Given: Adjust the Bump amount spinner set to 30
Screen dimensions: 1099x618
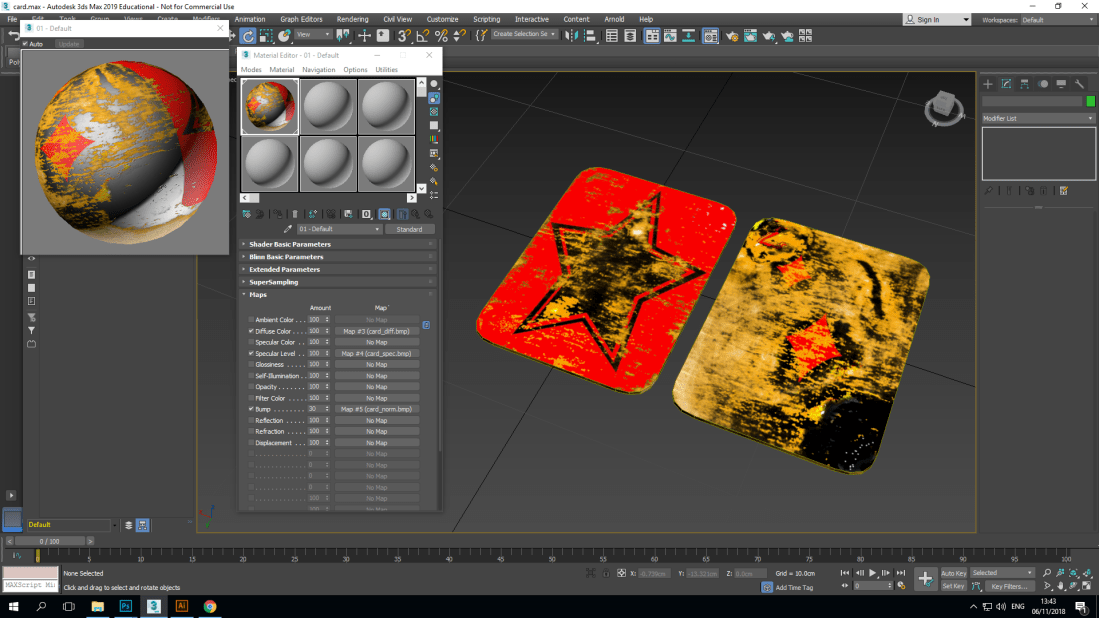Looking at the screenshot, I should point(328,409).
